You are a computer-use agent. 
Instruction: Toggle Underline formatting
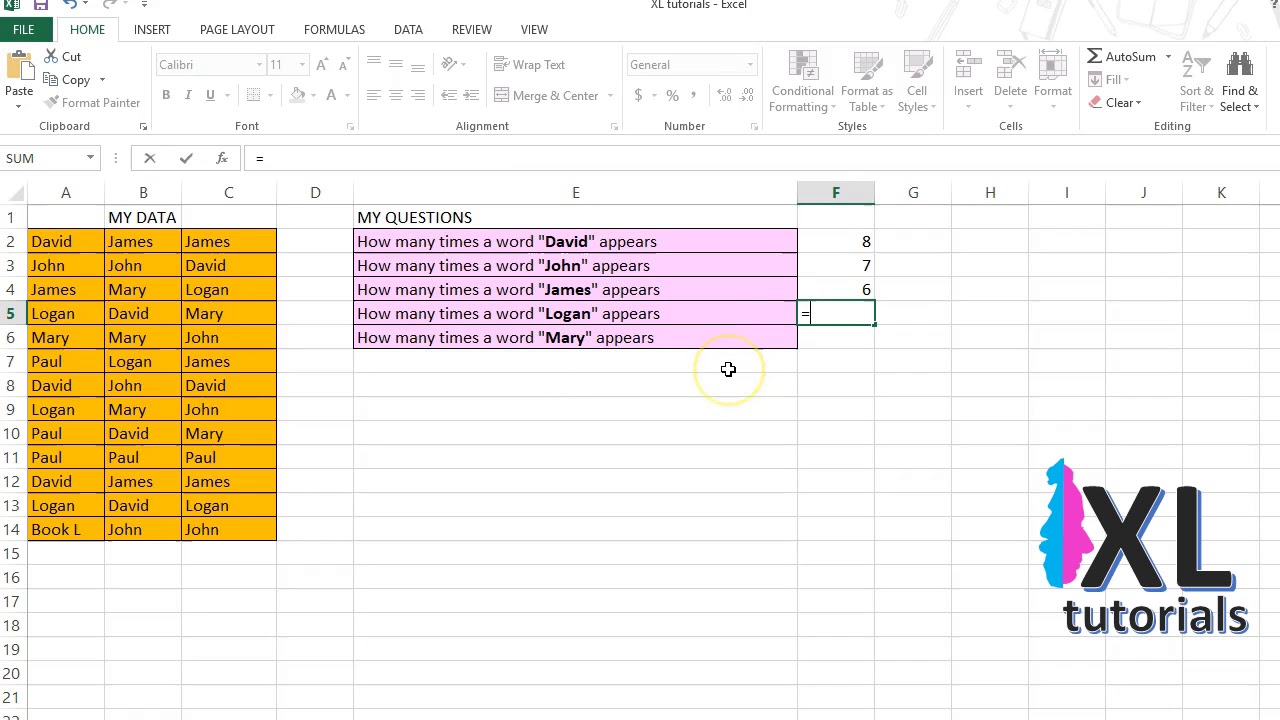[x=210, y=96]
